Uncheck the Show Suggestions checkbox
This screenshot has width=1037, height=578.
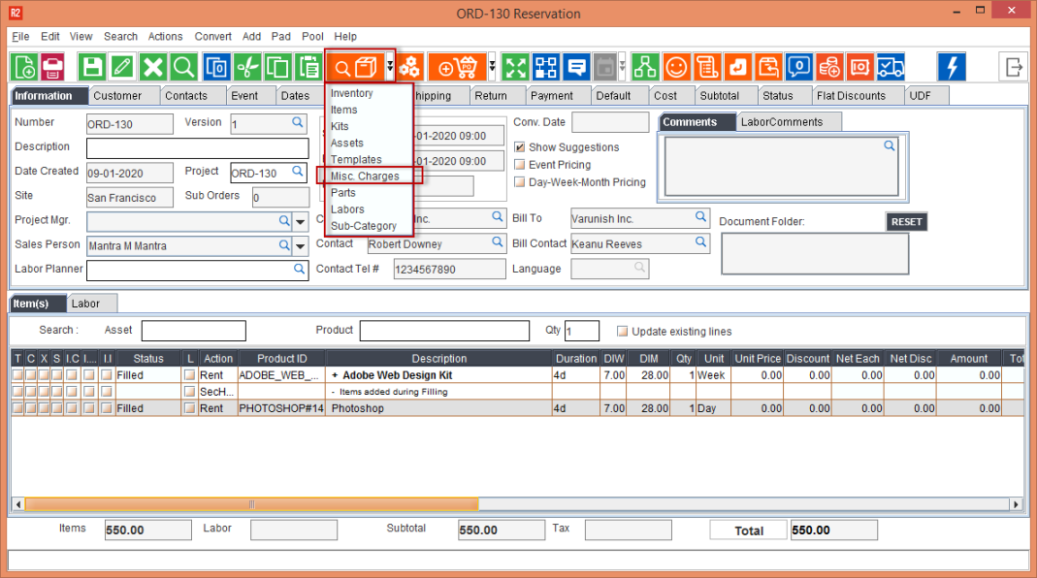pos(520,147)
